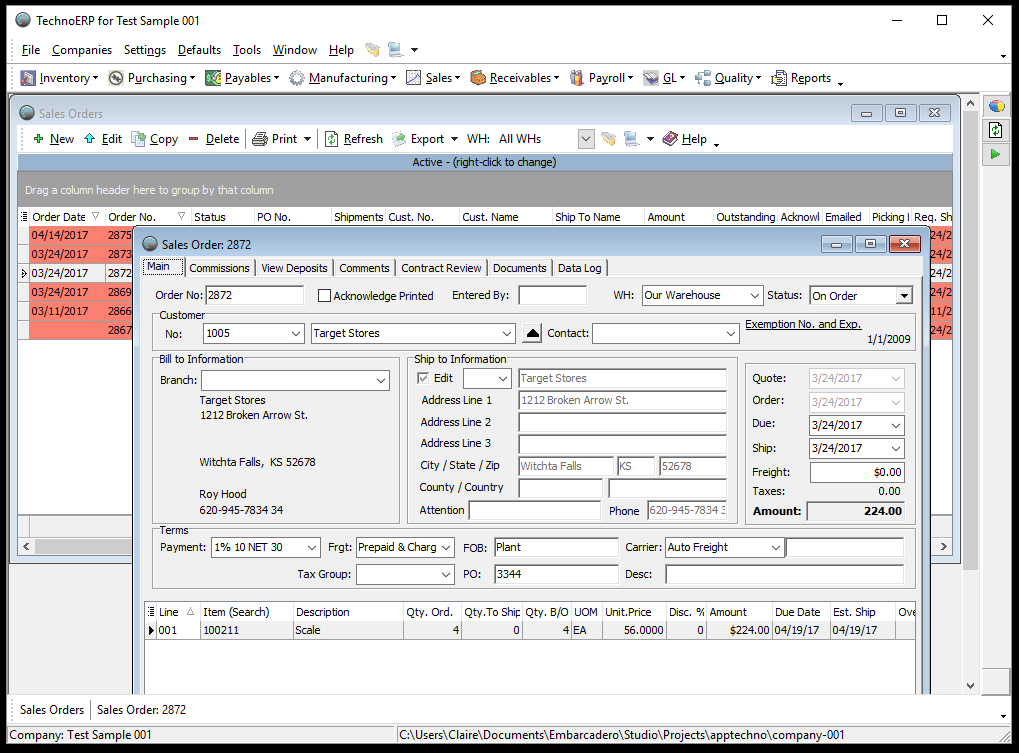
Task: Click the Sales Orders horizontal scroll right arrow
Action: [x=944, y=546]
